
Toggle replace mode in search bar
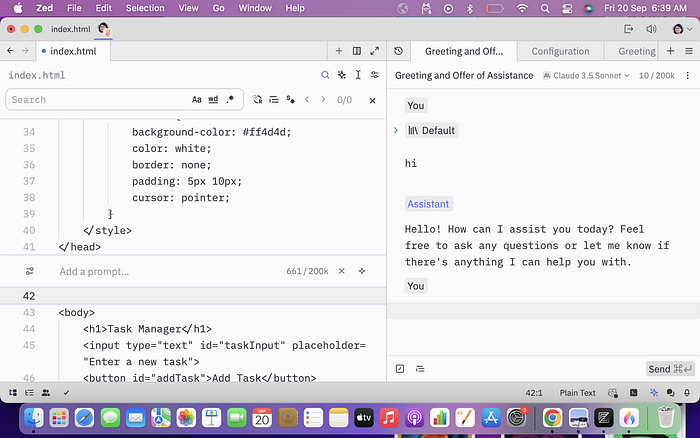click(x=258, y=100)
